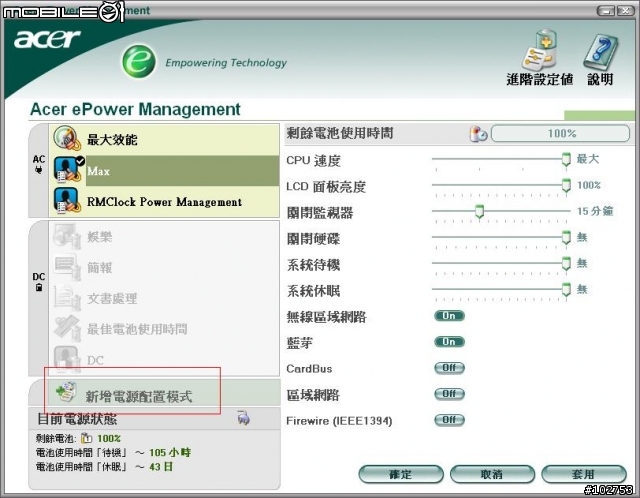Click the 最佳電池使用時間 profile icon
This screenshot has width=640, height=498.
(x=66, y=328)
